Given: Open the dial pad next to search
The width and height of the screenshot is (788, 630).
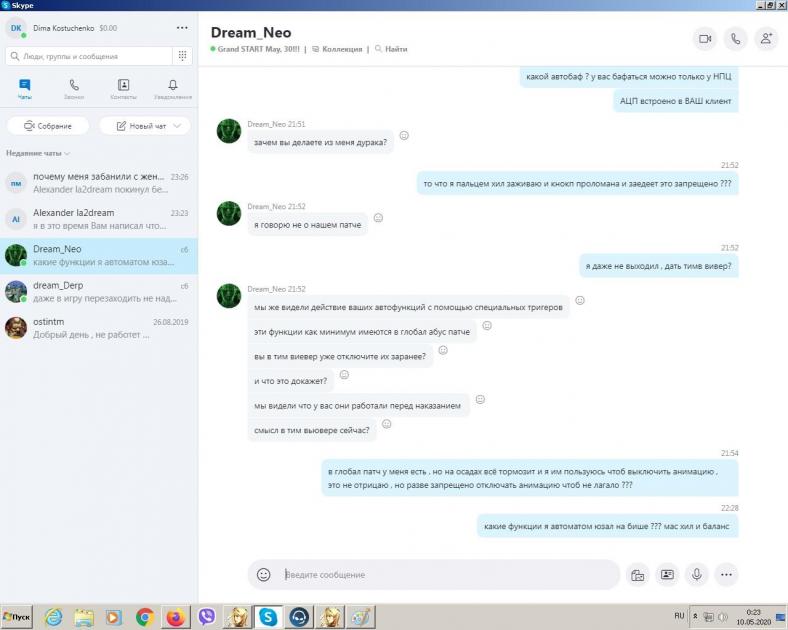Looking at the screenshot, I should tap(183, 56).
